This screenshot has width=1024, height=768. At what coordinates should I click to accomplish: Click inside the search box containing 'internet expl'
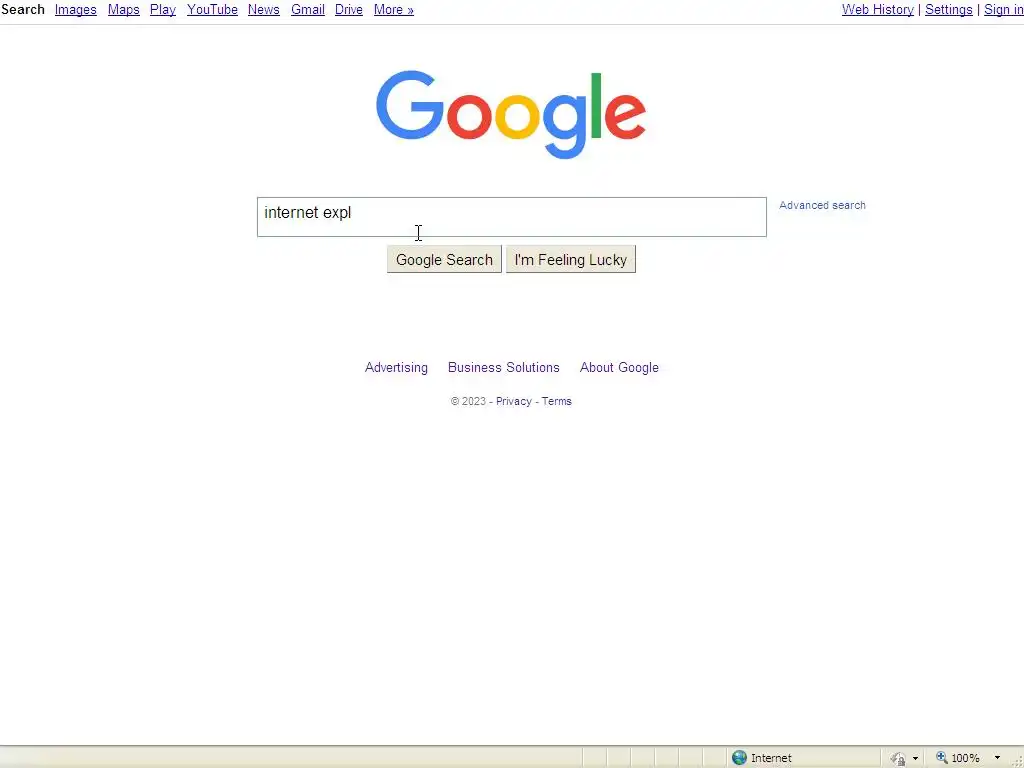click(x=511, y=217)
